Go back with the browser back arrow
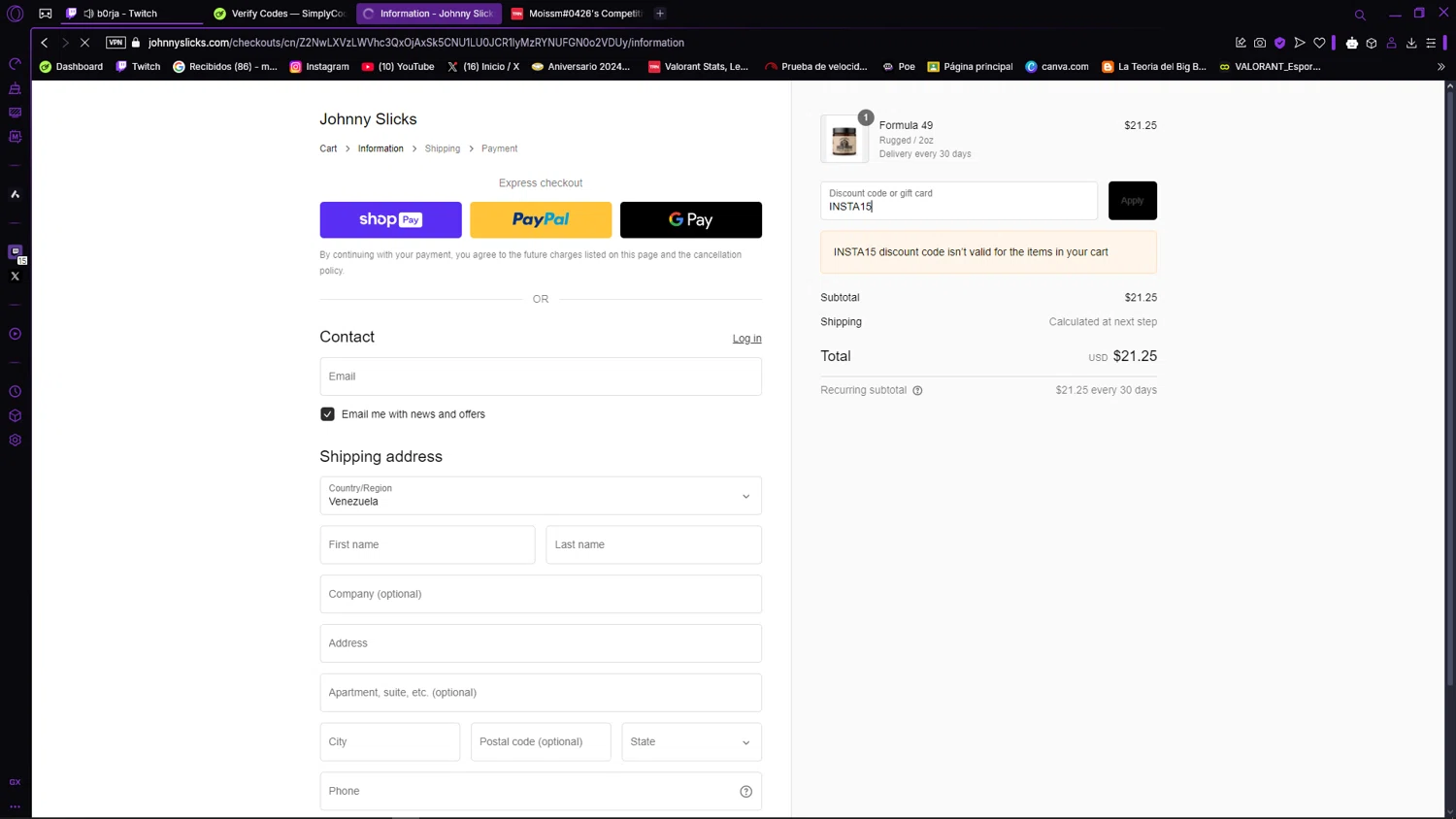The image size is (1456, 819). (x=44, y=43)
